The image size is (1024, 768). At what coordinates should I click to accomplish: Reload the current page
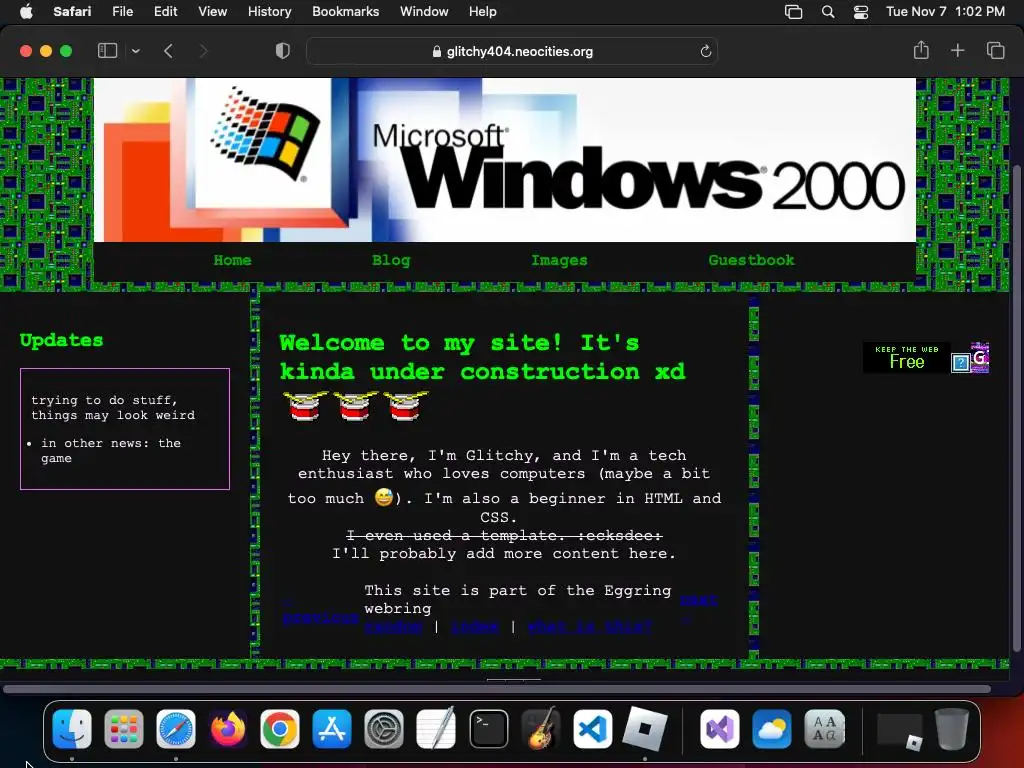coord(705,51)
